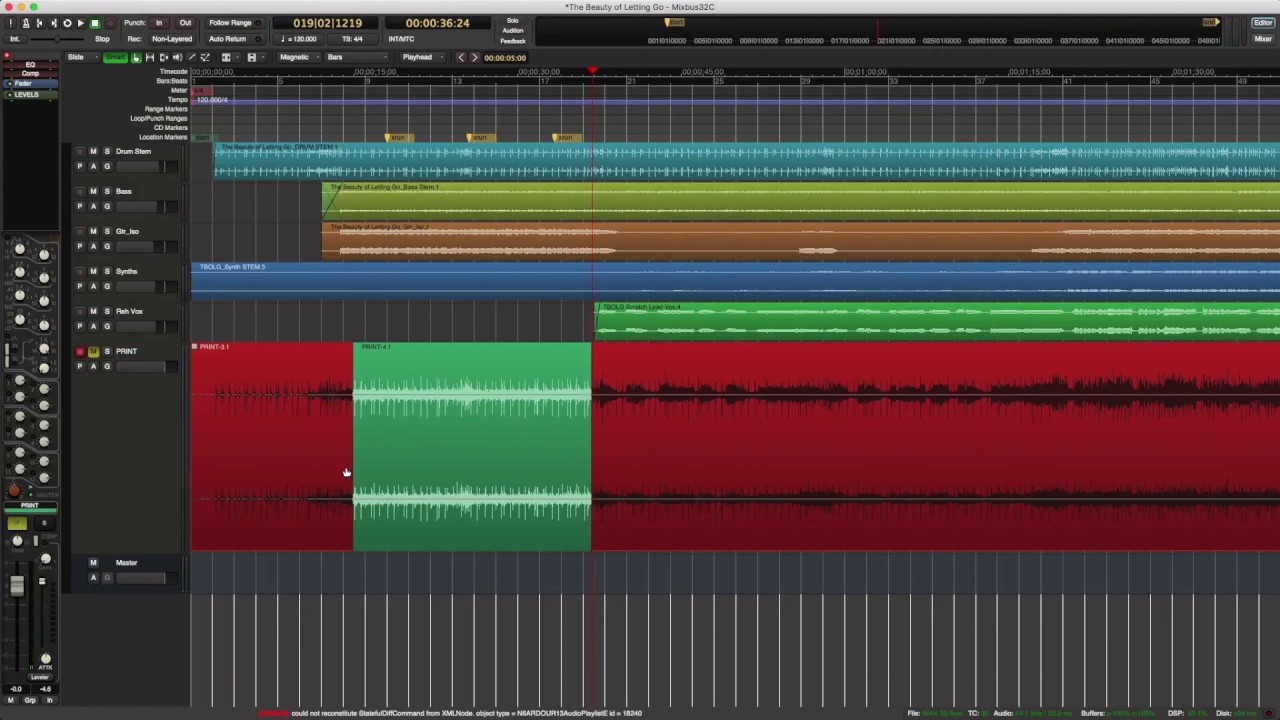This screenshot has height=720, width=1280.
Task: Click the shuttle speed slider
Action: coord(57,39)
